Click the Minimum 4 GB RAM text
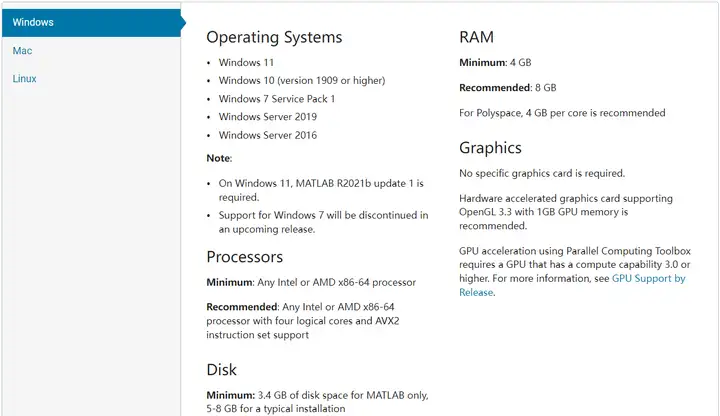 tap(495, 62)
